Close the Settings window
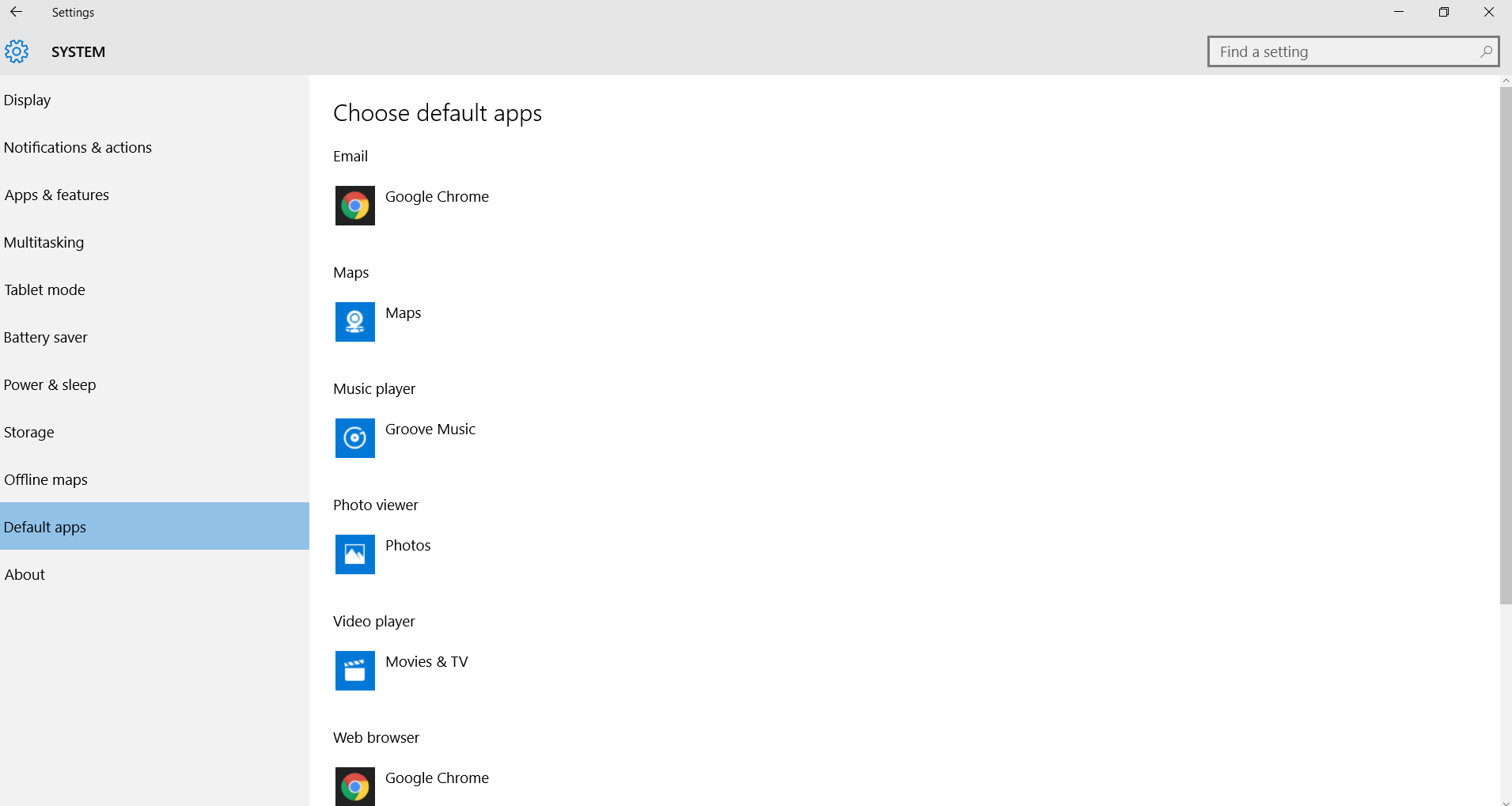 coord(1489,12)
